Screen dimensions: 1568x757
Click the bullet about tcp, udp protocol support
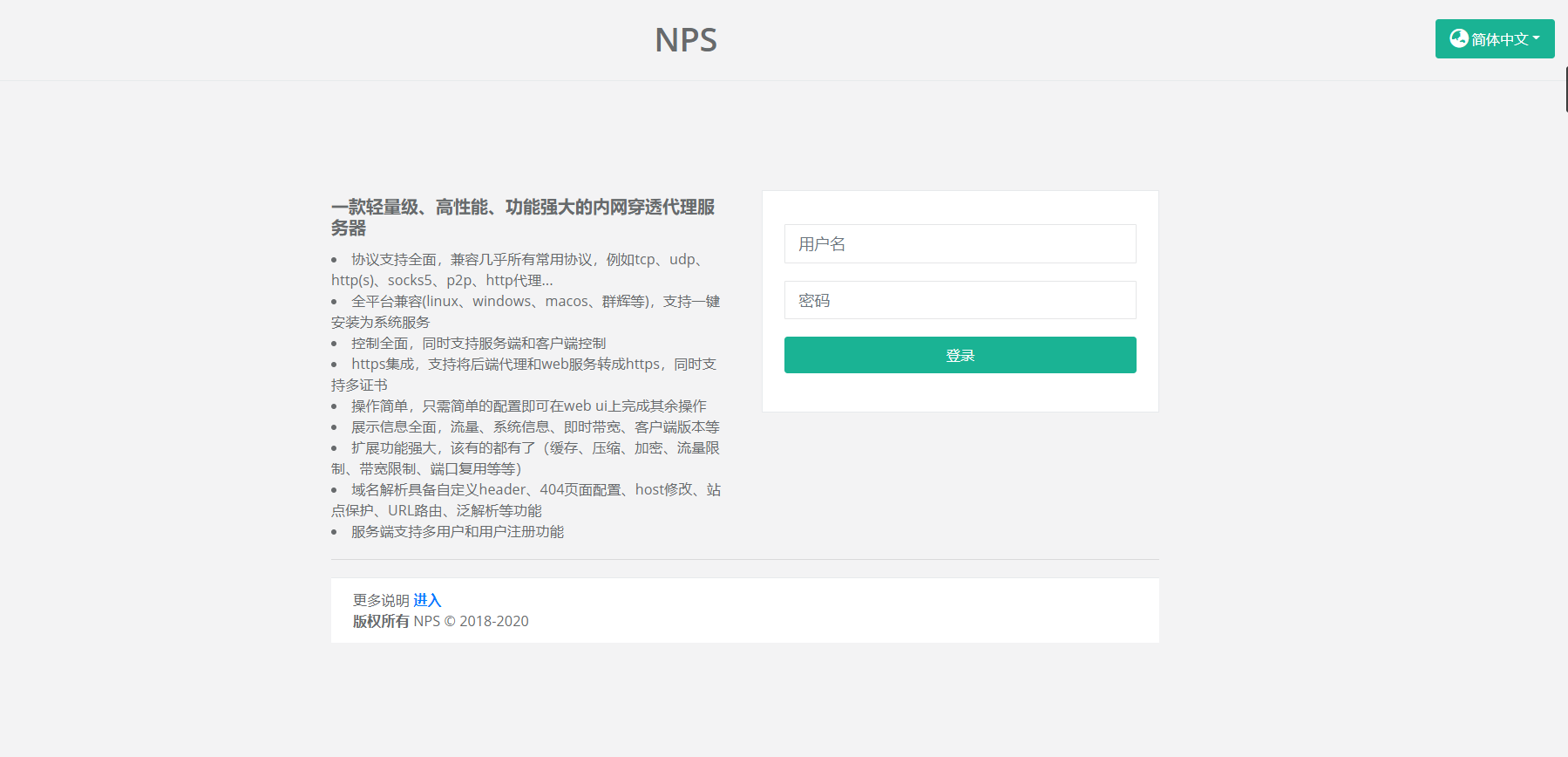pos(523,269)
